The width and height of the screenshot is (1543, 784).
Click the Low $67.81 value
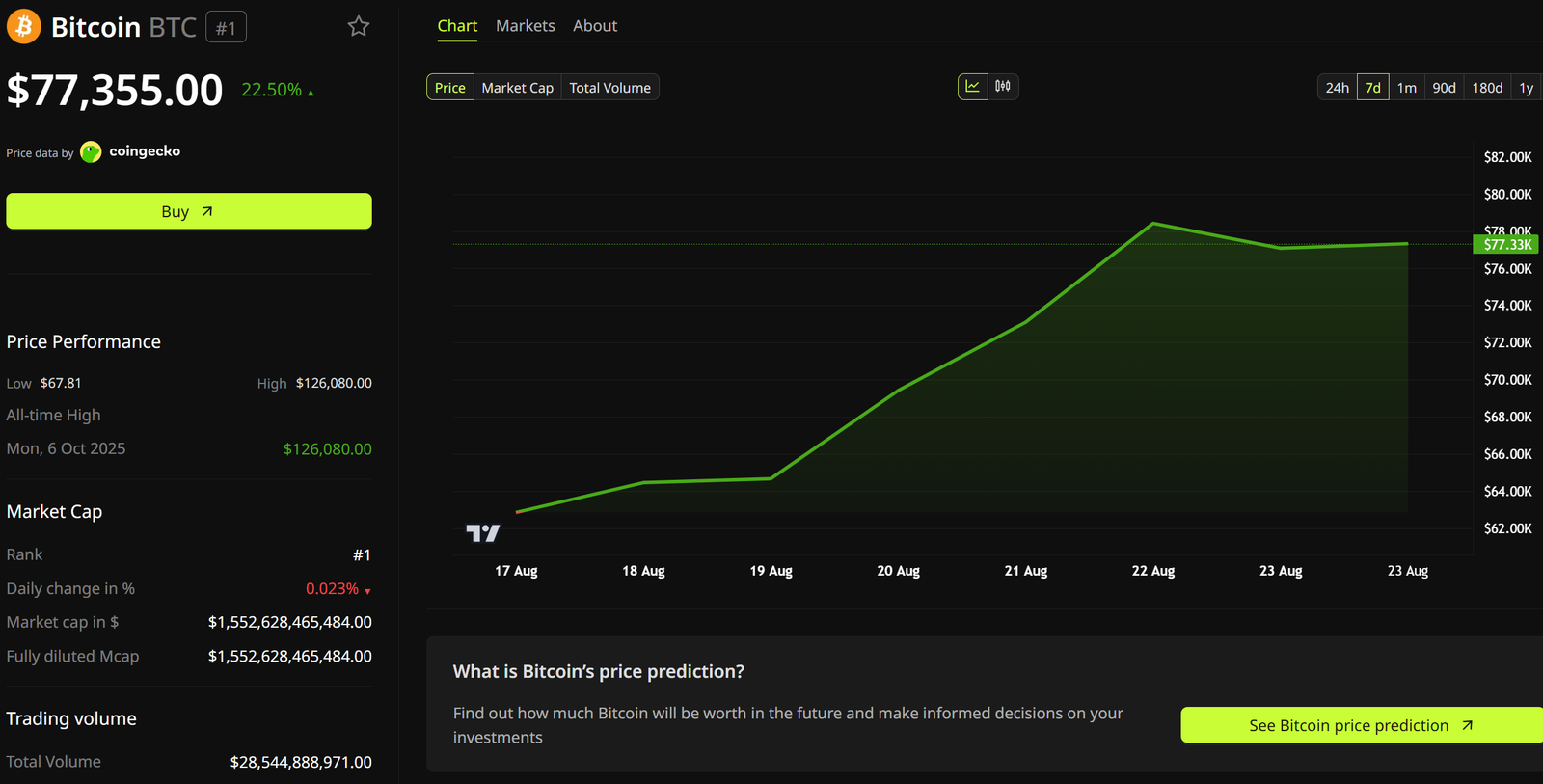coord(61,383)
